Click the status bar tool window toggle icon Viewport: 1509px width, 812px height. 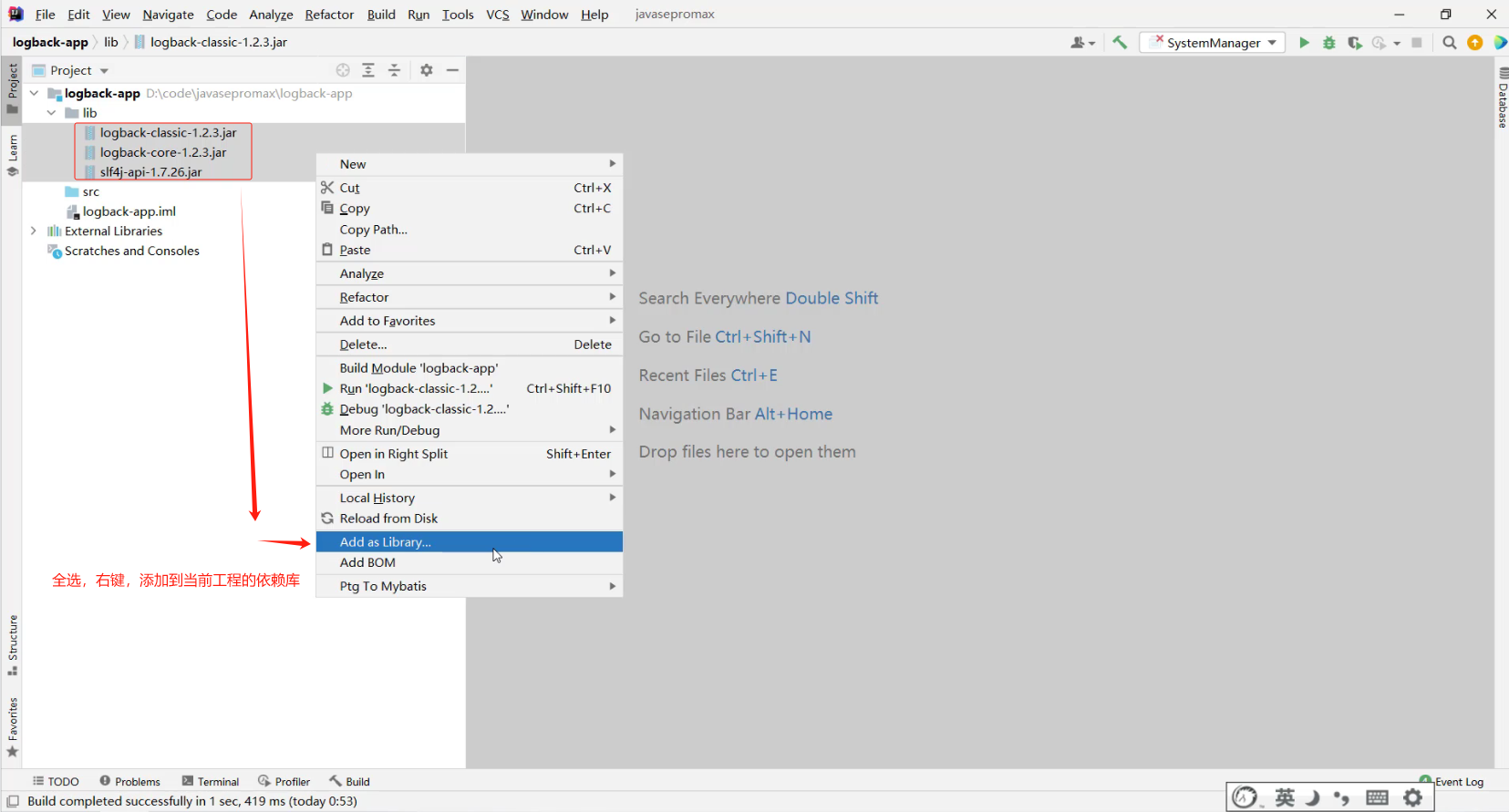tap(13, 802)
